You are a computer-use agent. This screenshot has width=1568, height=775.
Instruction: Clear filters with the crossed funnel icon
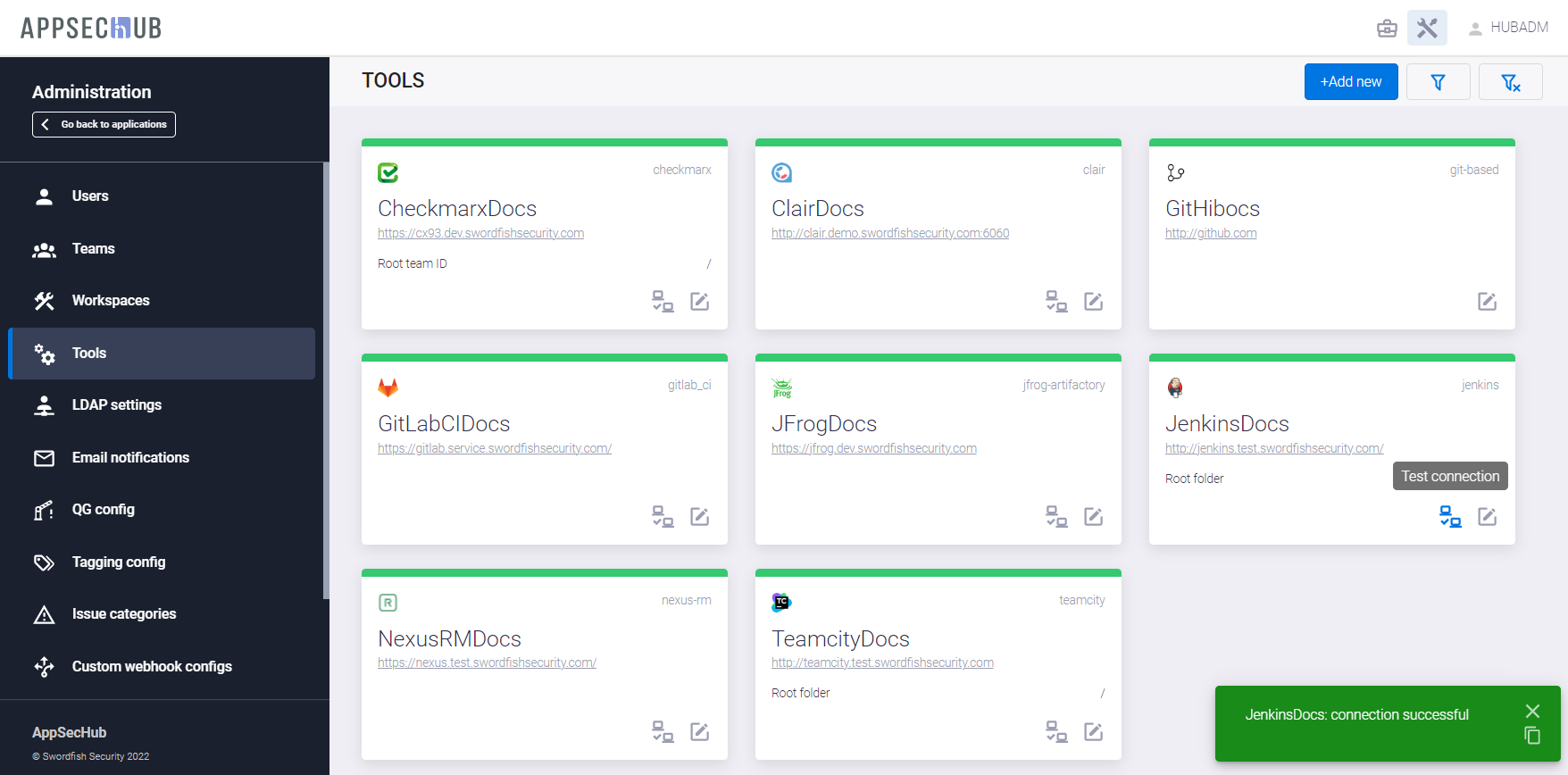tap(1510, 82)
